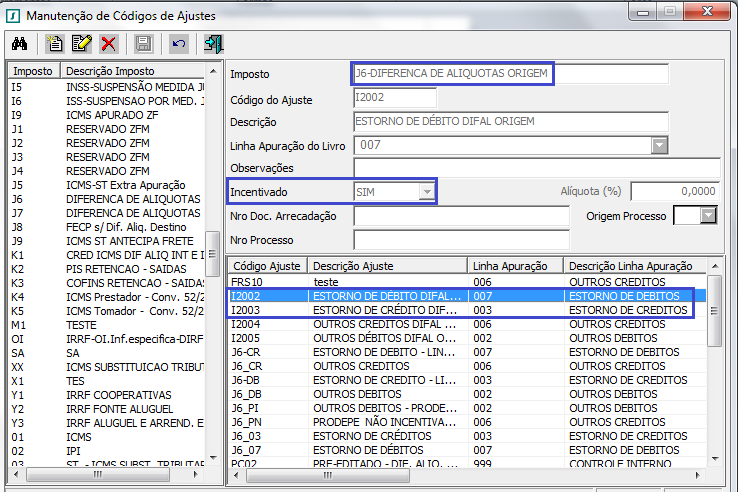
Task: Click the binoculars search icon
Action: point(19,44)
